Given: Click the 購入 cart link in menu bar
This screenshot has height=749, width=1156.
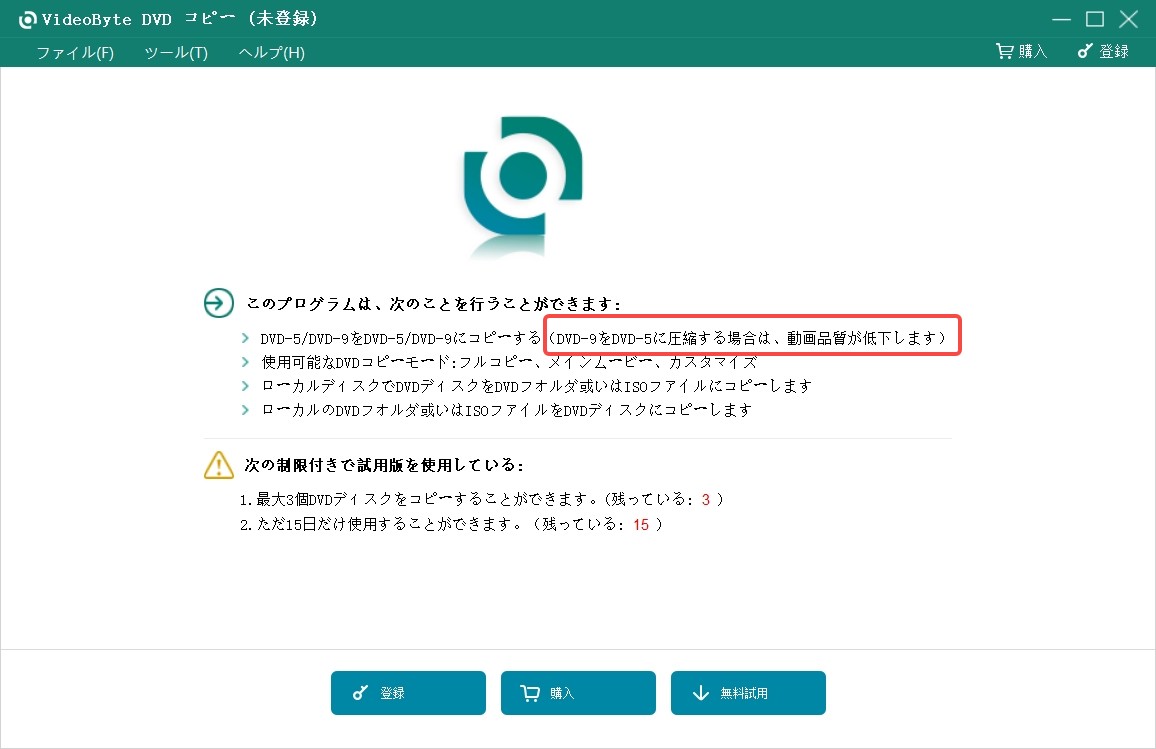Looking at the screenshot, I should 1021,51.
